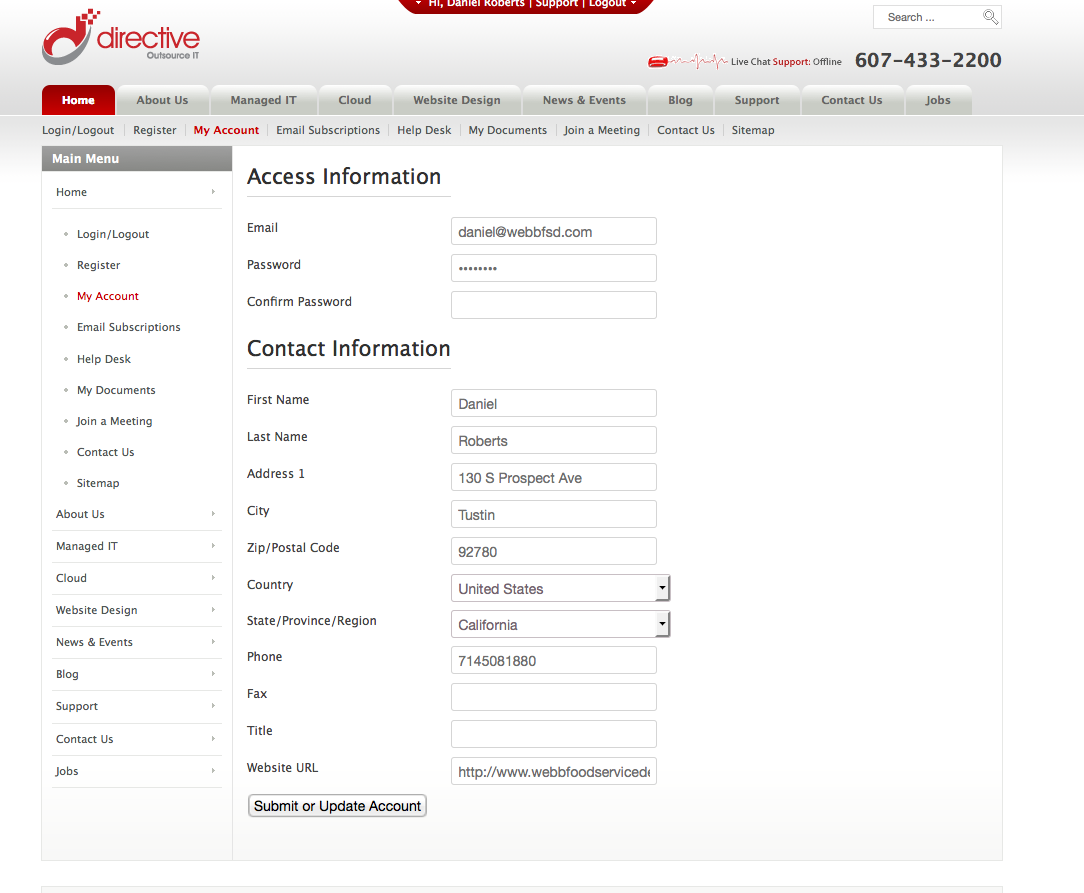Open the Website Design tab
1084x893 pixels.
pyautogui.click(x=457, y=100)
